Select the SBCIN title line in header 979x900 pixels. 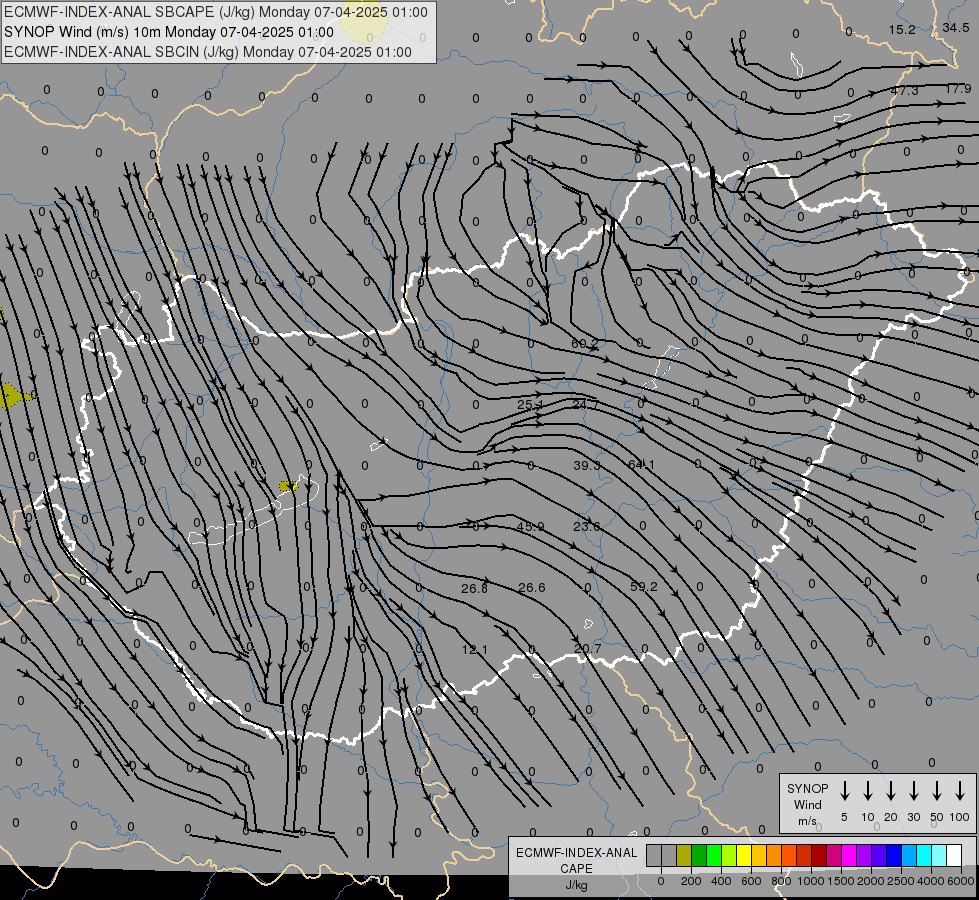pos(208,52)
